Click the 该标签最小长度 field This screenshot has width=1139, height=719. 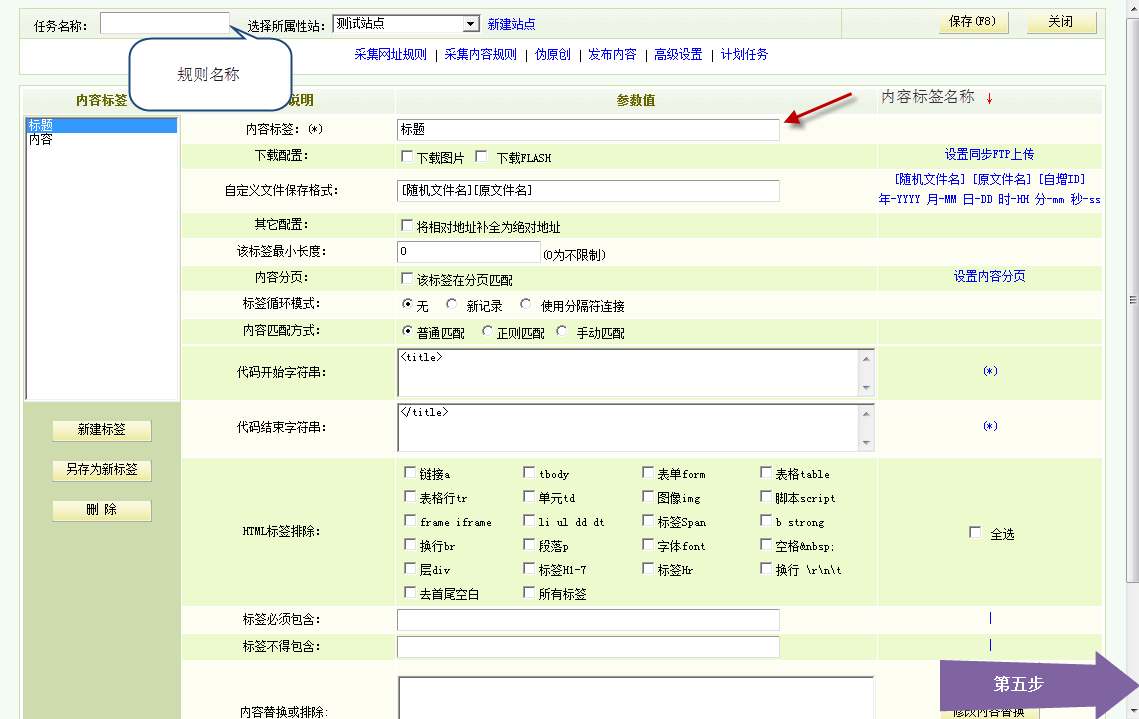coord(469,252)
